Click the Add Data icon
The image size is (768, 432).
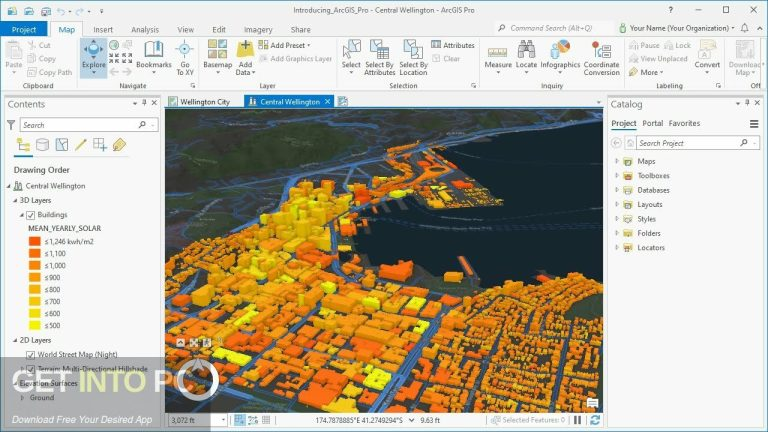[x=245, y=50]
